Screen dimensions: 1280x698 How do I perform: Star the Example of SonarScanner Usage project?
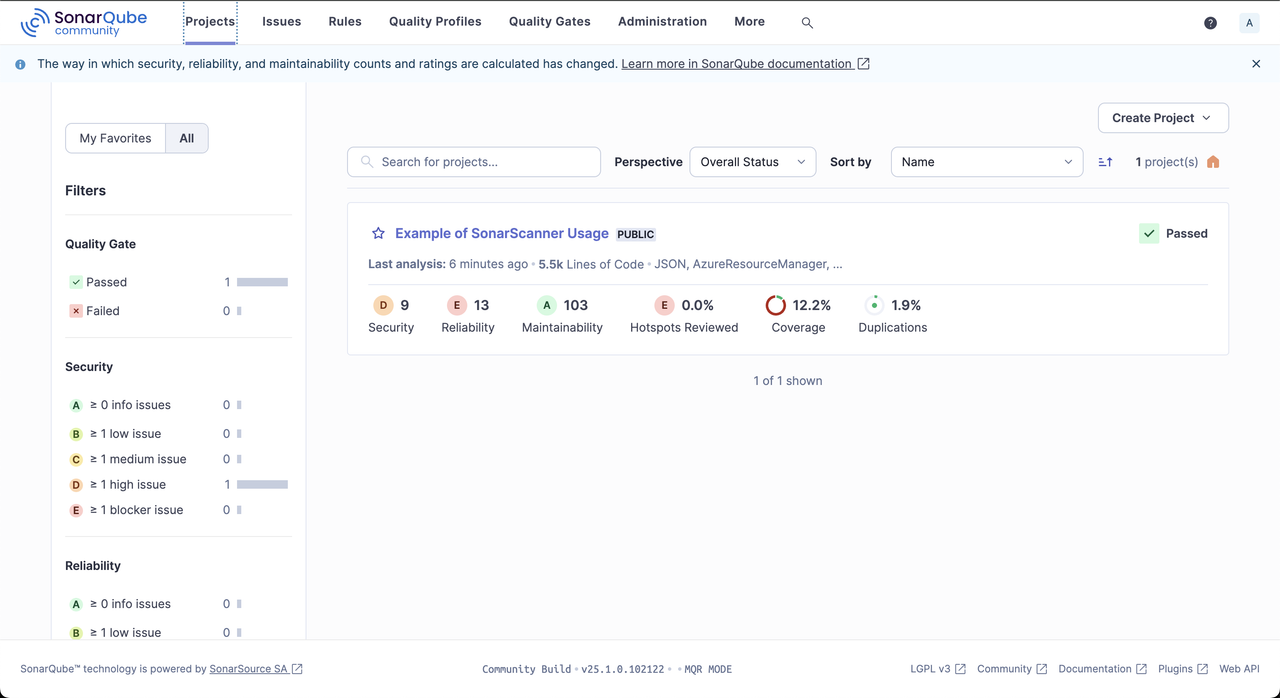tap(378, 234)
